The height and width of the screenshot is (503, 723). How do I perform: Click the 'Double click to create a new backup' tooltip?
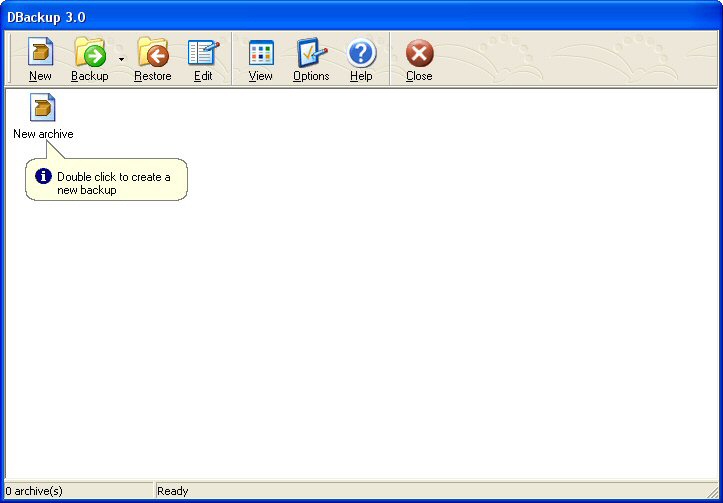107,180
